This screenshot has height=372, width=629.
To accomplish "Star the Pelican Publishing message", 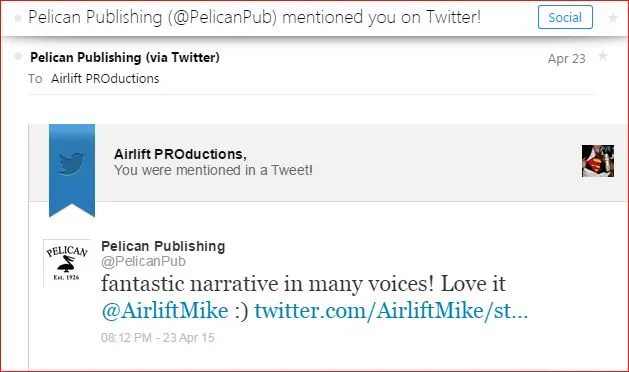I will coord(603,56).
